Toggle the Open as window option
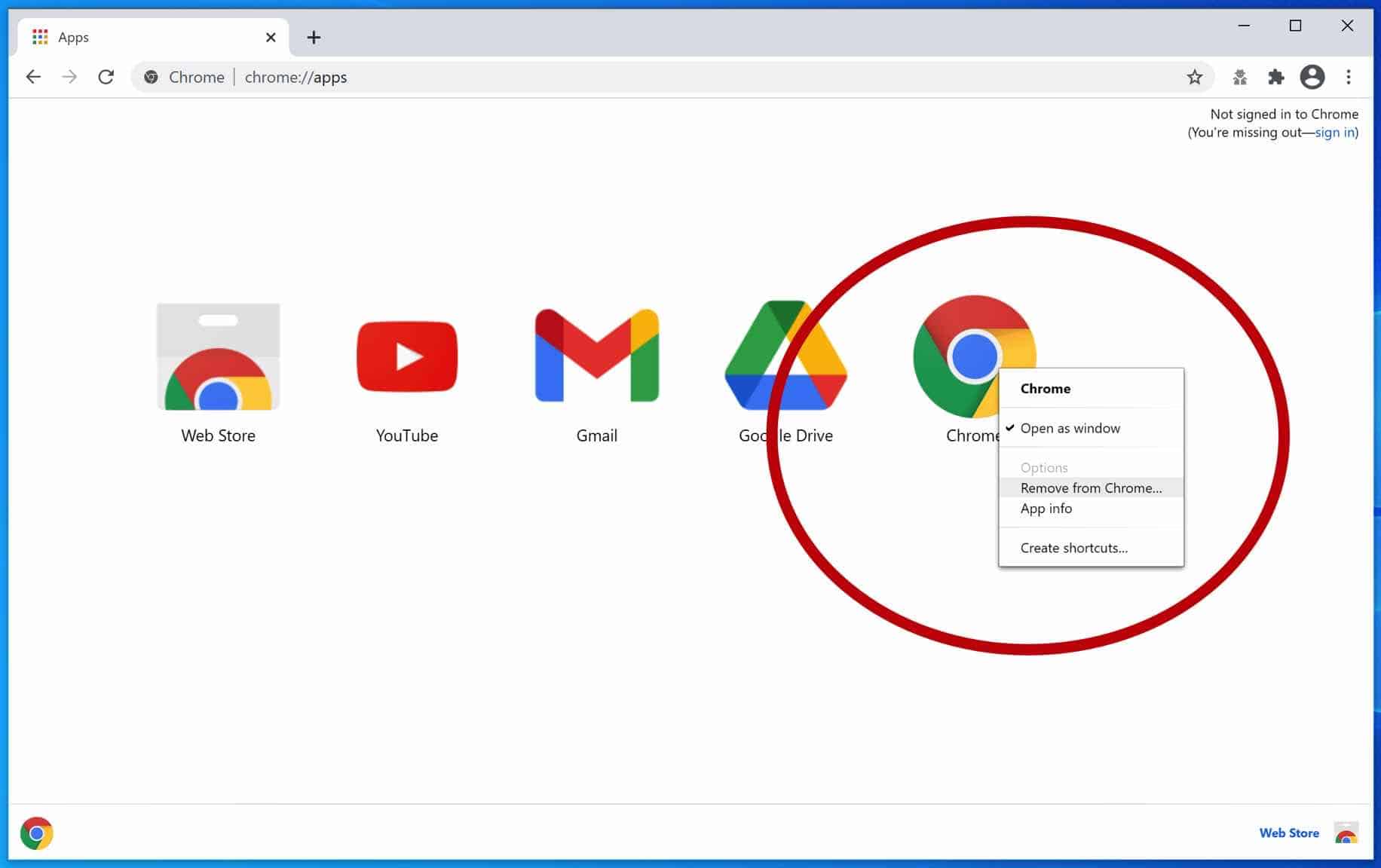Screen dimensions: 1381x868 pyautogui.click(x=1092, y=428)
